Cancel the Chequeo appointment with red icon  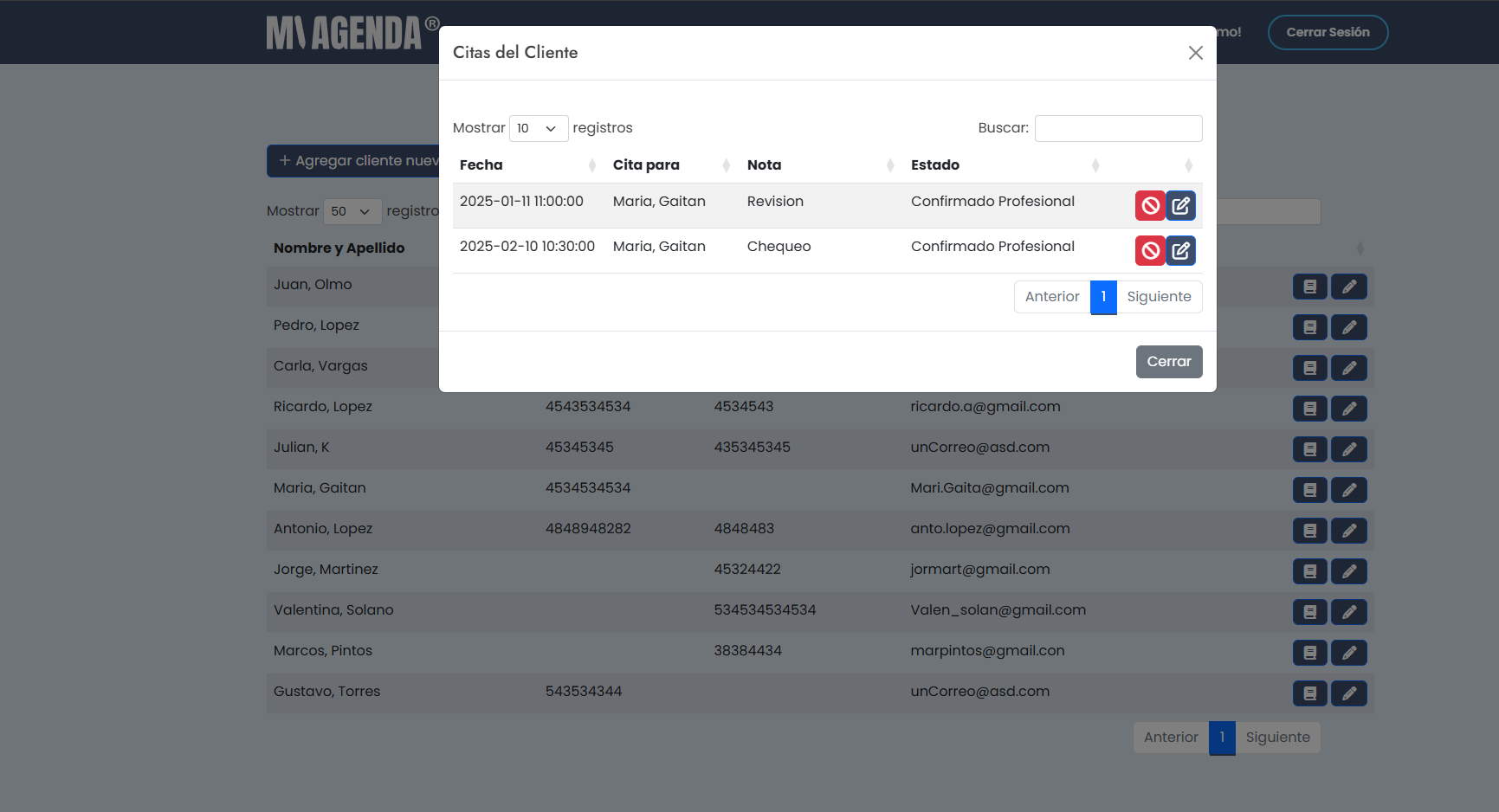pos(1149,251)
